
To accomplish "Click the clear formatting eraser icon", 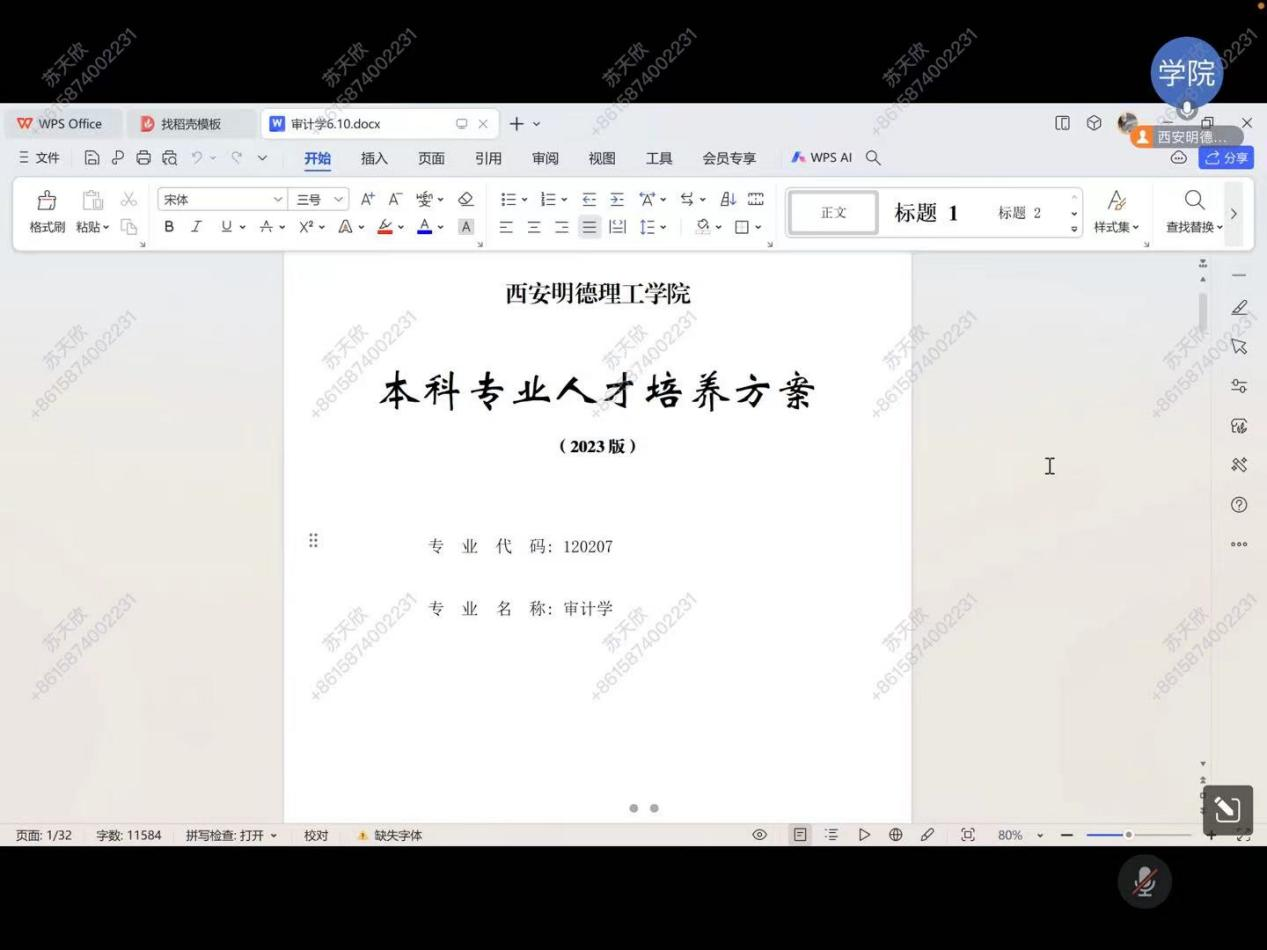I will [x=465, y=199].
